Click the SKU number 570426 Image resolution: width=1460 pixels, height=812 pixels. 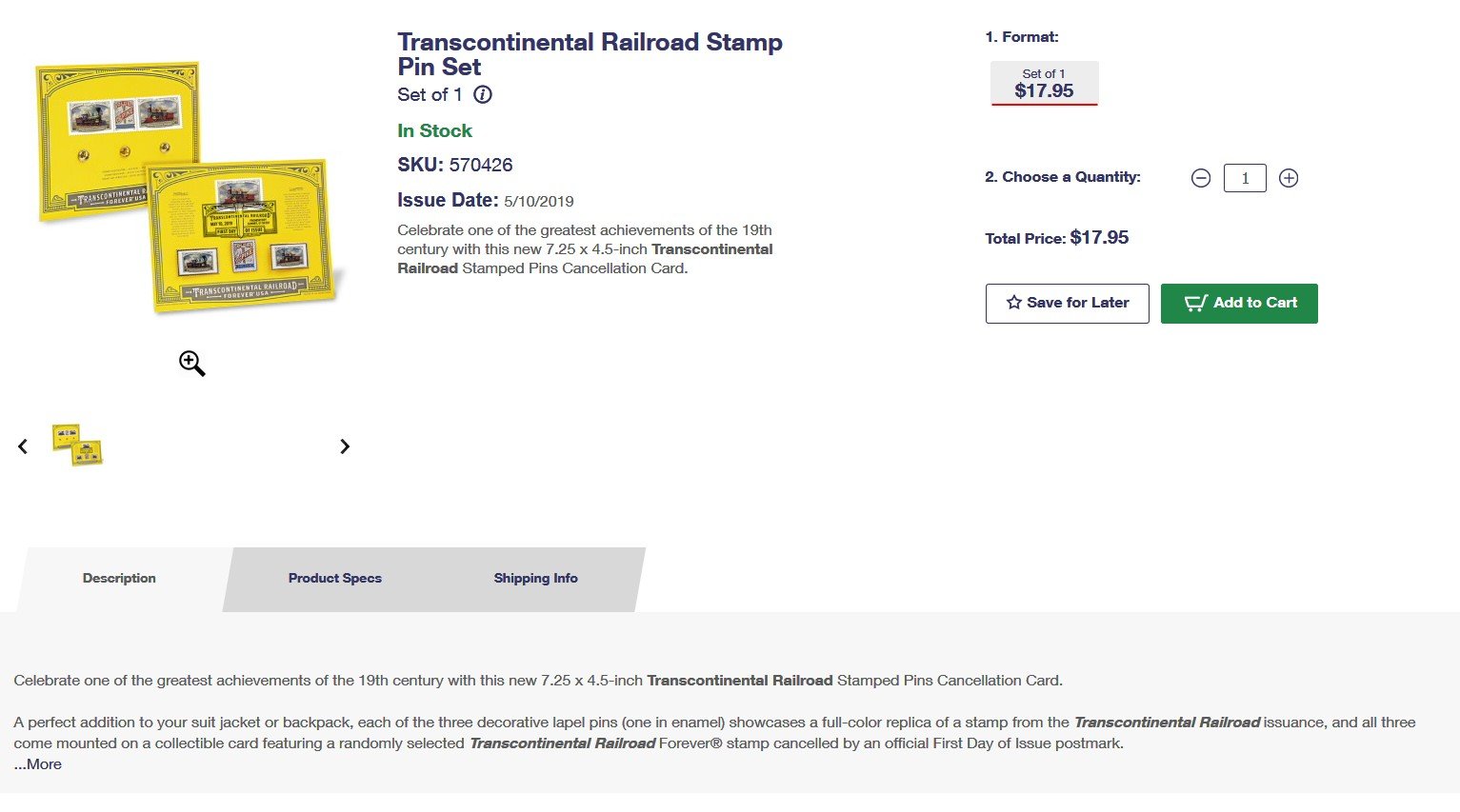(481, 165)
